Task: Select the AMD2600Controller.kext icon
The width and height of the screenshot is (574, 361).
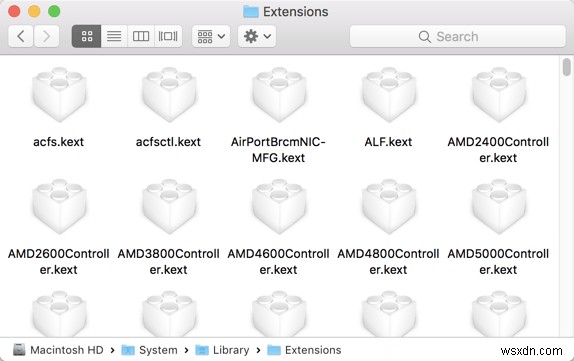Action: coord(59,206)
